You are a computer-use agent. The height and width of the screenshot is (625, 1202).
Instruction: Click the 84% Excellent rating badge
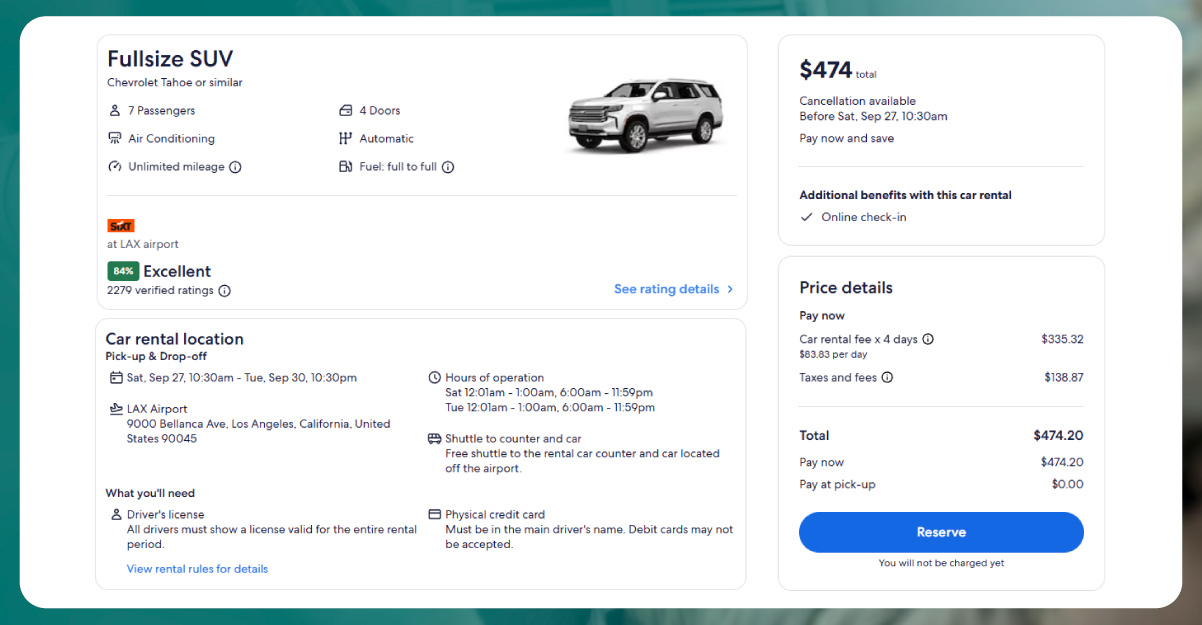122,271
